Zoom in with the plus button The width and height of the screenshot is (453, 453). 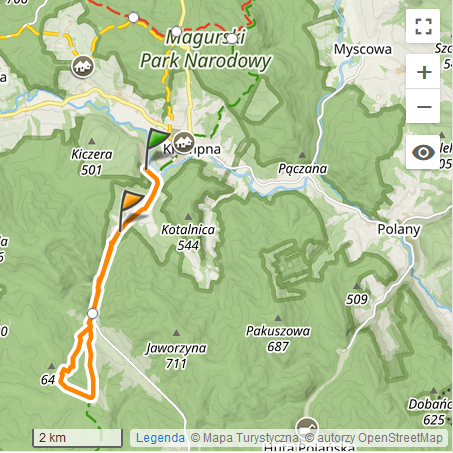coord(423,72)
